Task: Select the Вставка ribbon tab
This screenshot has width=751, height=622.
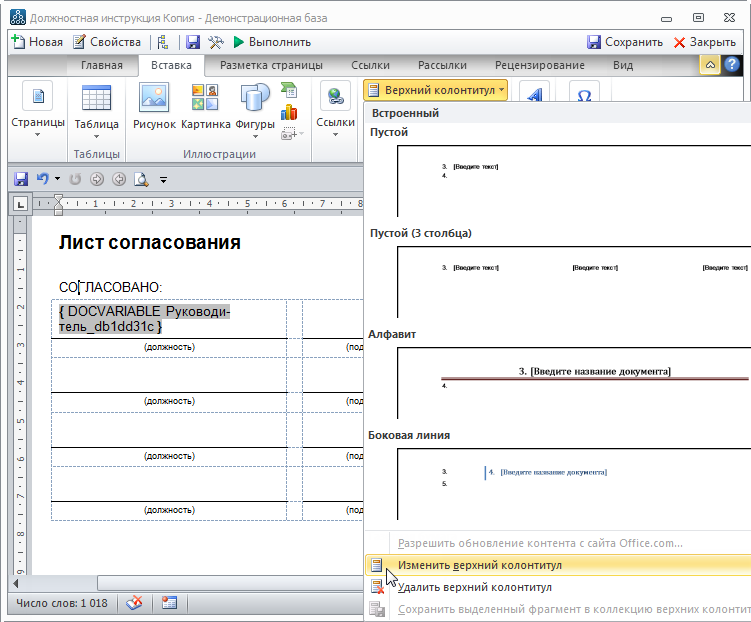Action: click(x=171, y=65)
